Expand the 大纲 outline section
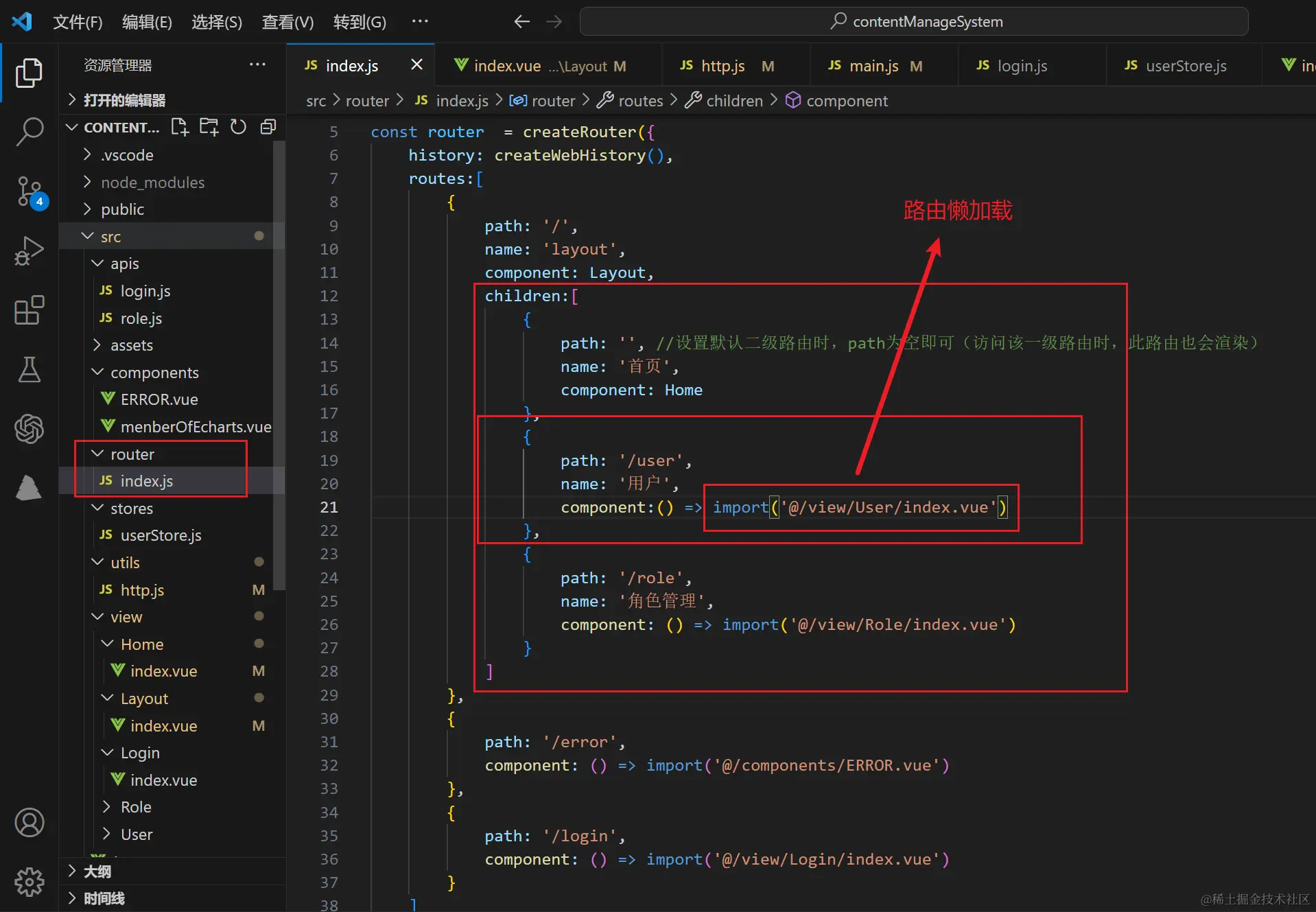1316x912 pixels. coord(97,872)
